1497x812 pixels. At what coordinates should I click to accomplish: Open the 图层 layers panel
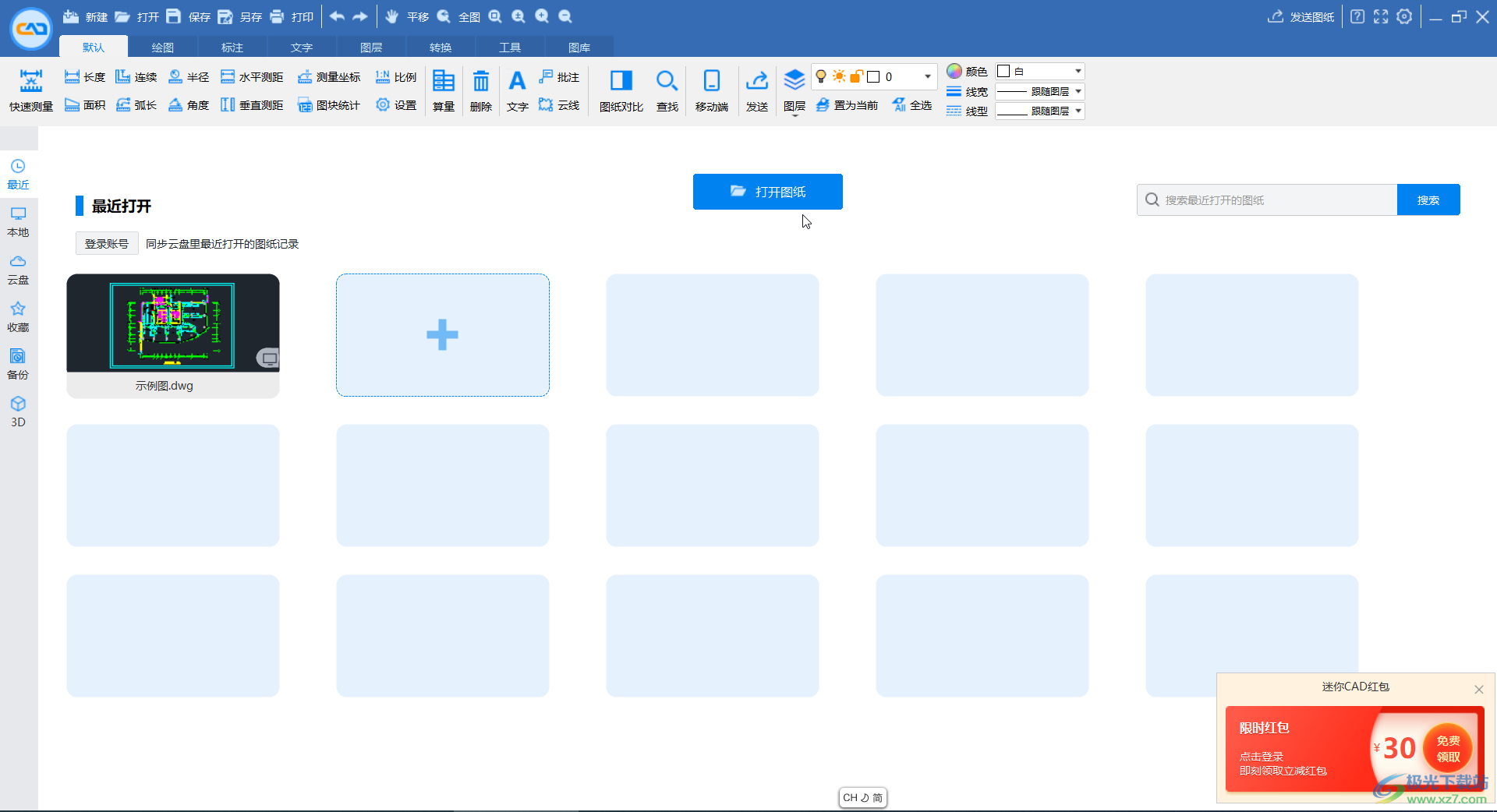pos(795,90)
